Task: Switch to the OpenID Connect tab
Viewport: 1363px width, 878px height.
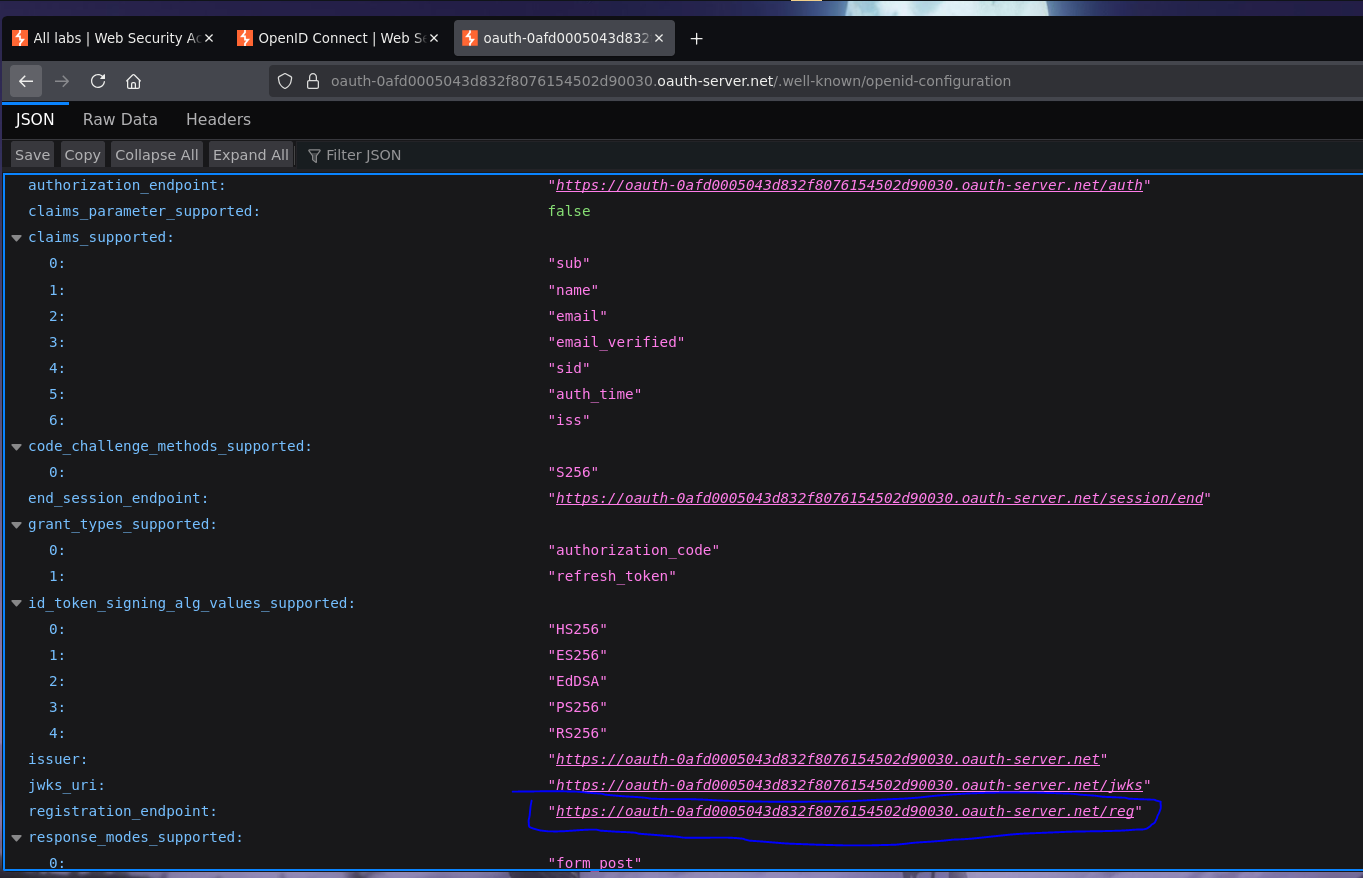Action: coord(338,38)
